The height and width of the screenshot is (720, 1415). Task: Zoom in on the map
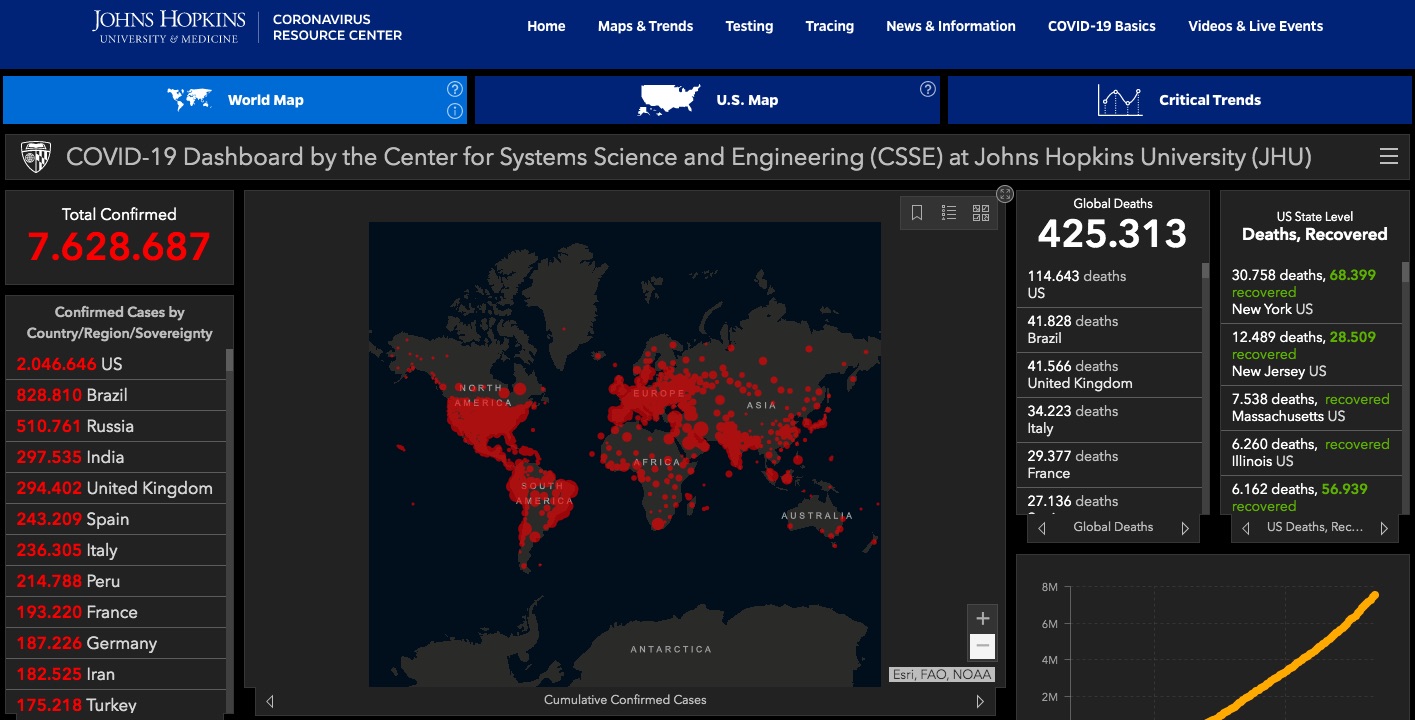[x=982, y=618]
